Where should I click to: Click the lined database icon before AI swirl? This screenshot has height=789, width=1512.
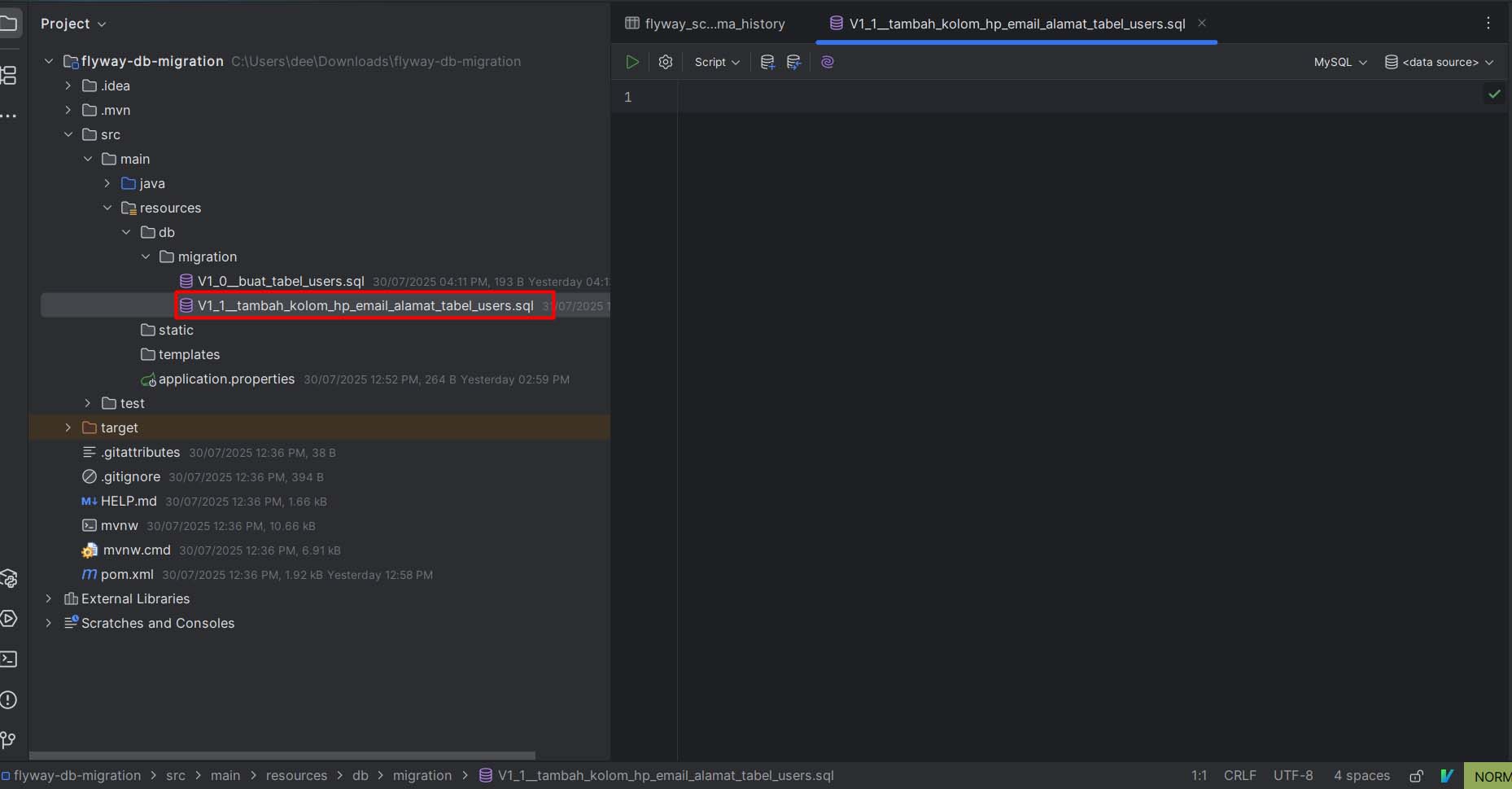[x=794, y=62]
